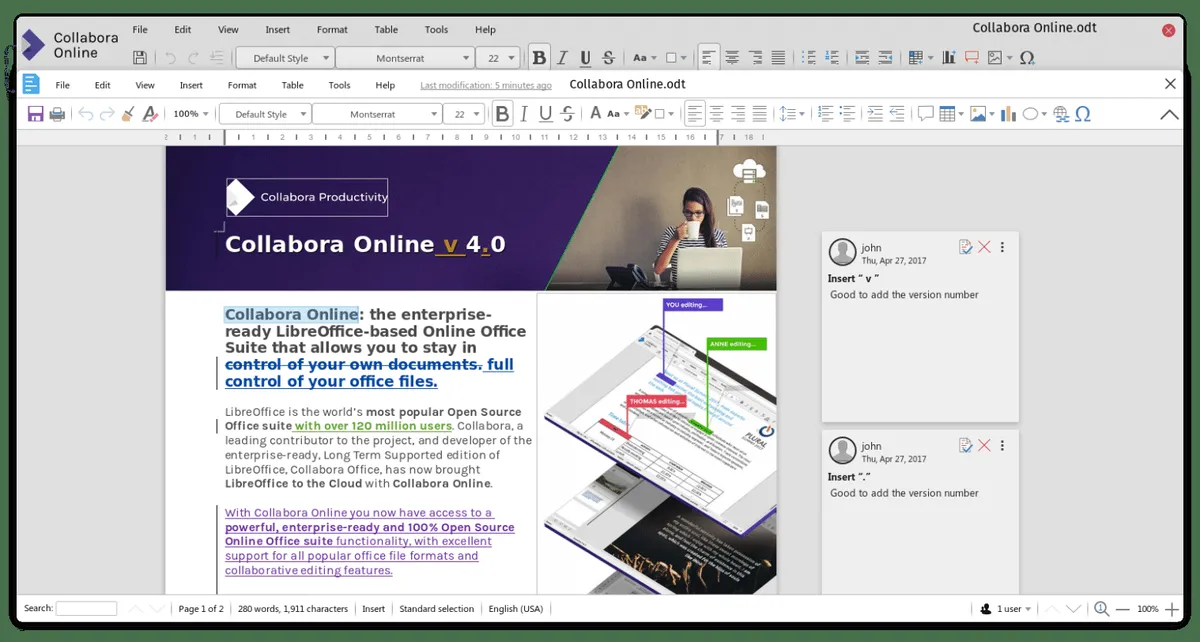Reject the tracked change in the Insert "." comment
This screenshot has width=1200, height=642.
pyautogui.click(x=984, y=445)
